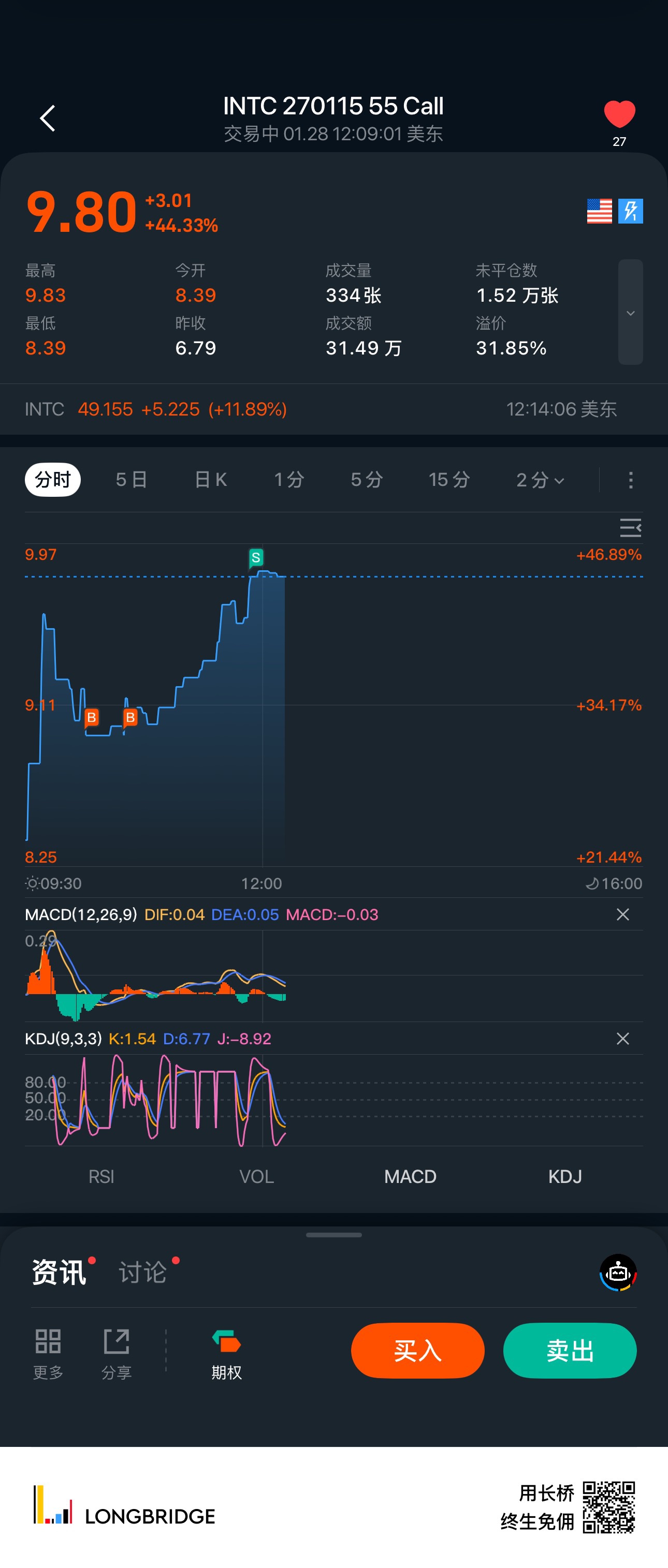Viewport: 668px width, 1568px height.
Task: Tap the US flag market icon
Action: (x=599, y=211)
